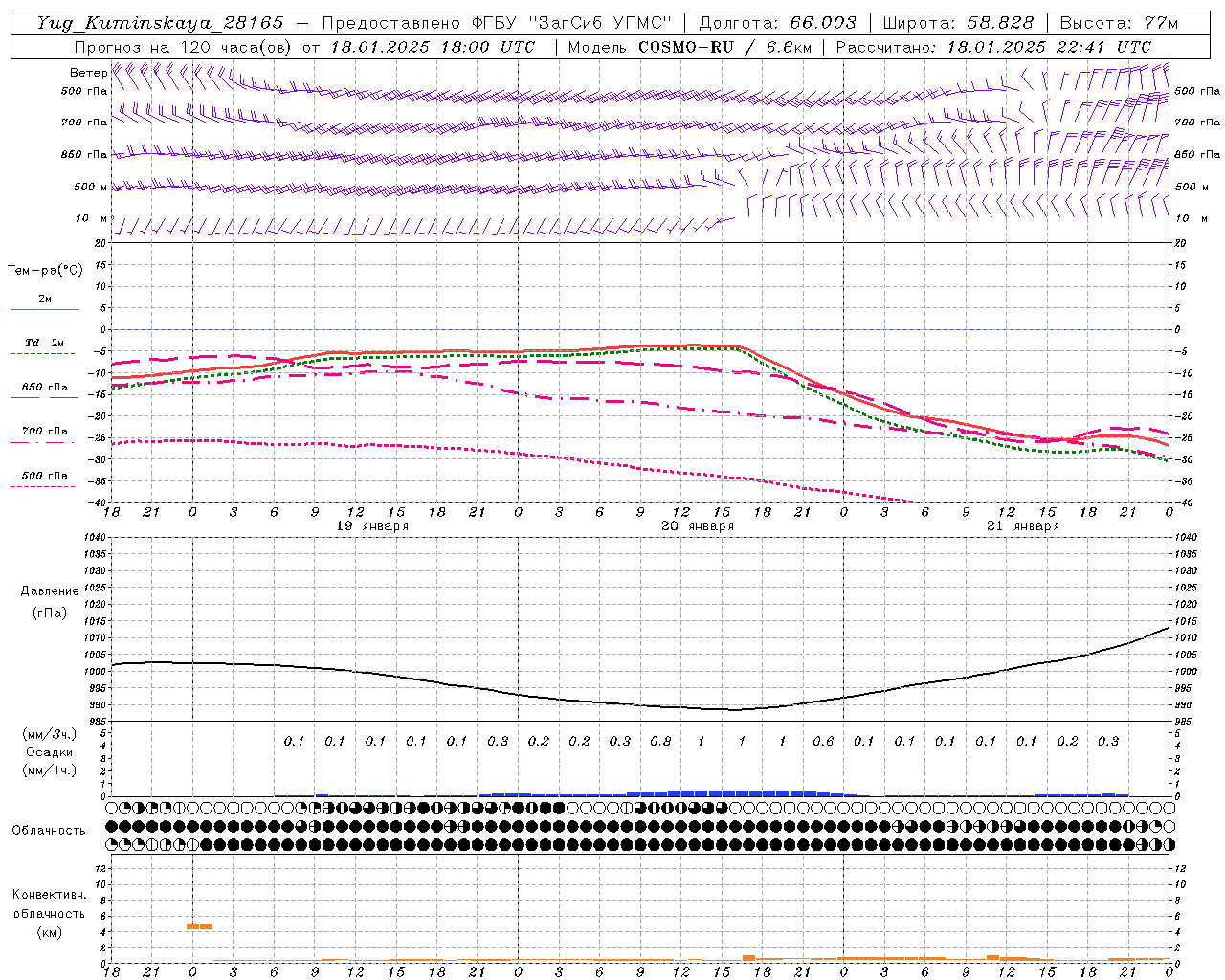Click the Осадки precipitation panel label
This screenshot has width=1225, height=980.
pyautogui.click(x=49, y=752)
